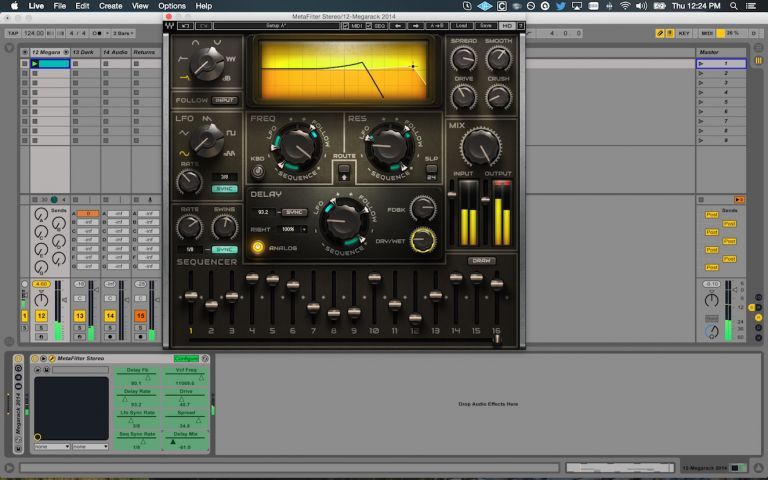Open Spotlight search in menu bar

click(x=733, y=6)
